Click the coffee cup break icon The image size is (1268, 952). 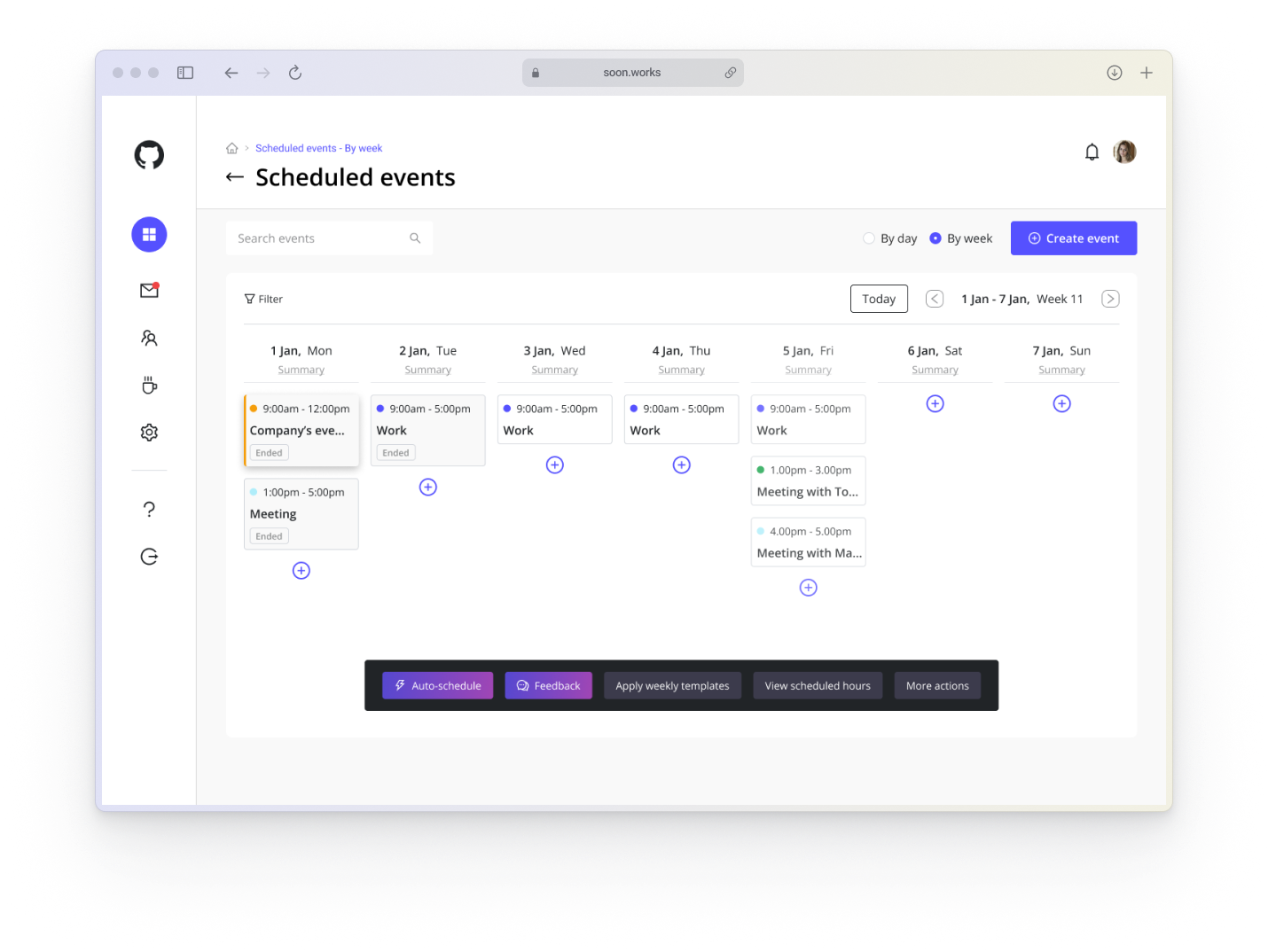tap(149, 386)
